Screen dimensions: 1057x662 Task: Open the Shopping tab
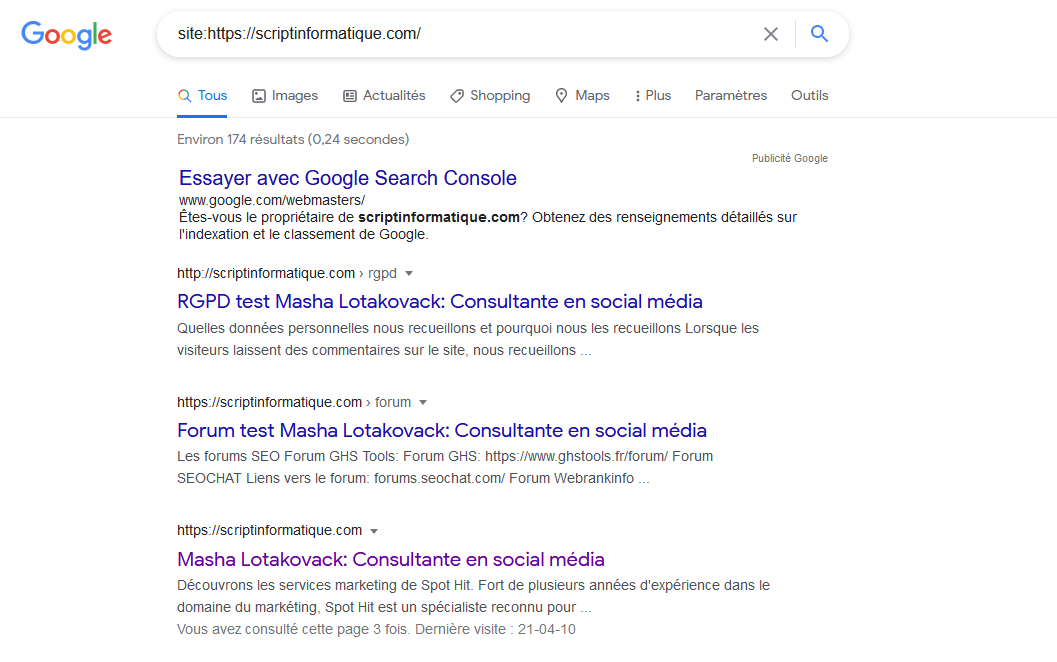tap(490, 96)
